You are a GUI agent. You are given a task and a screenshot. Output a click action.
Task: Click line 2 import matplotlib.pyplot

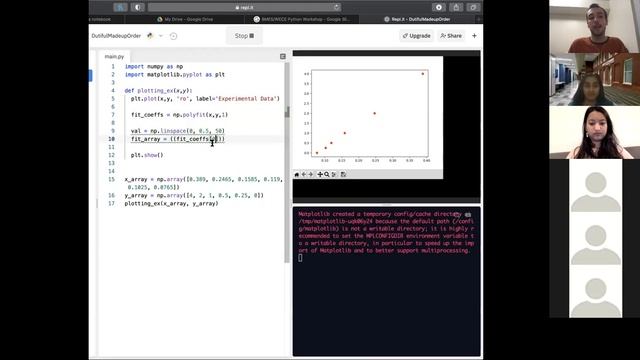click(x=175, y=75)
